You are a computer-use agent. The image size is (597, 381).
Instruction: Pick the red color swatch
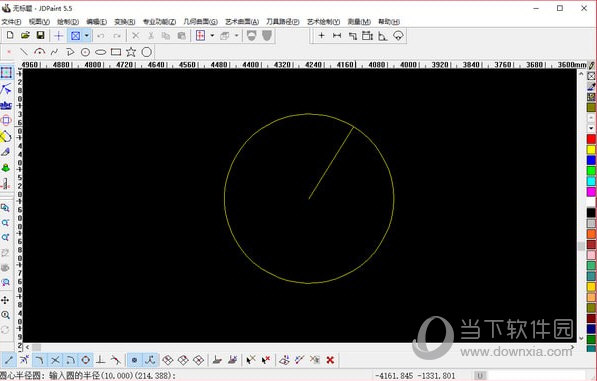click(591, 139)
